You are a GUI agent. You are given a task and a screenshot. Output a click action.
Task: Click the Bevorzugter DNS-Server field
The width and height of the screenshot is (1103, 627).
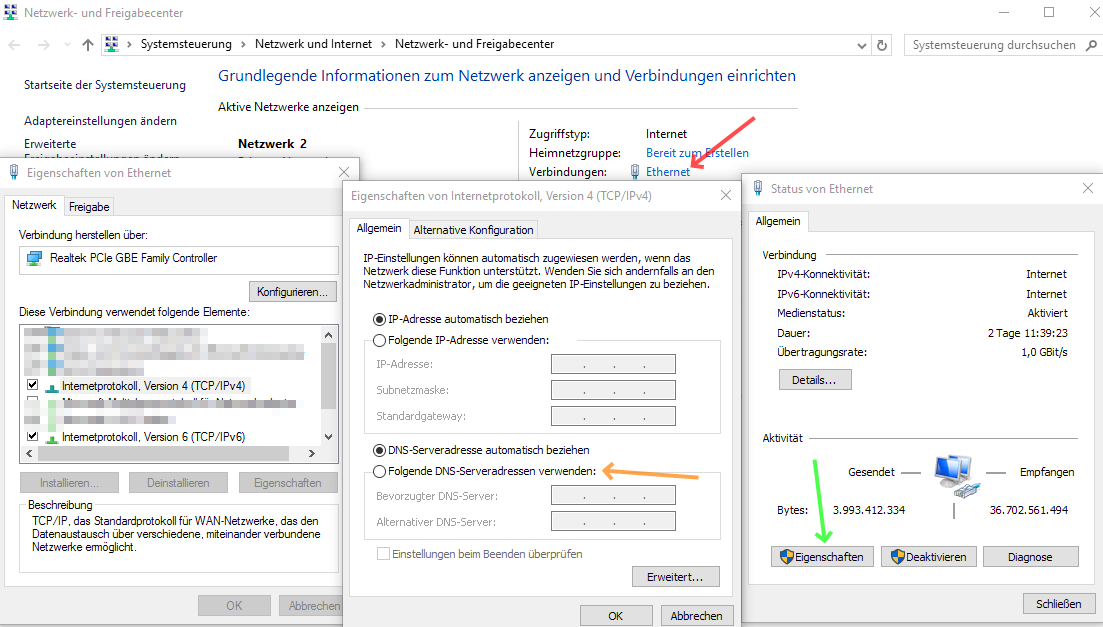pos(613,495)
